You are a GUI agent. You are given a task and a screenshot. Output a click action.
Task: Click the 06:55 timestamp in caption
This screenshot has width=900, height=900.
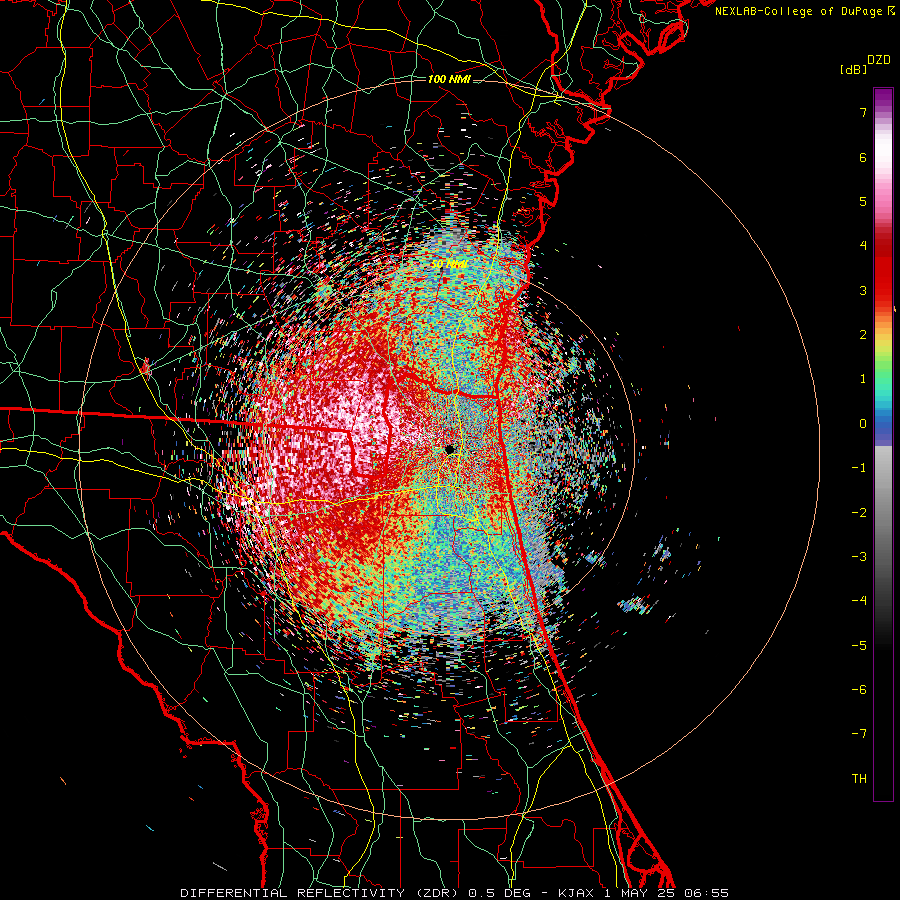(x=707, y=893)
